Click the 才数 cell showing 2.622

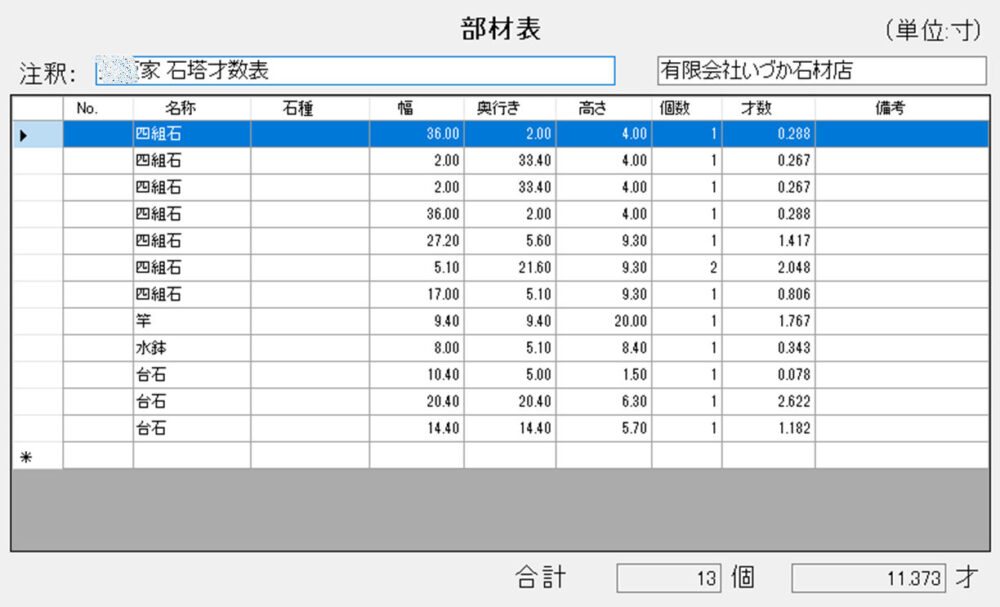pyautogui.click(x=768, y=402)
